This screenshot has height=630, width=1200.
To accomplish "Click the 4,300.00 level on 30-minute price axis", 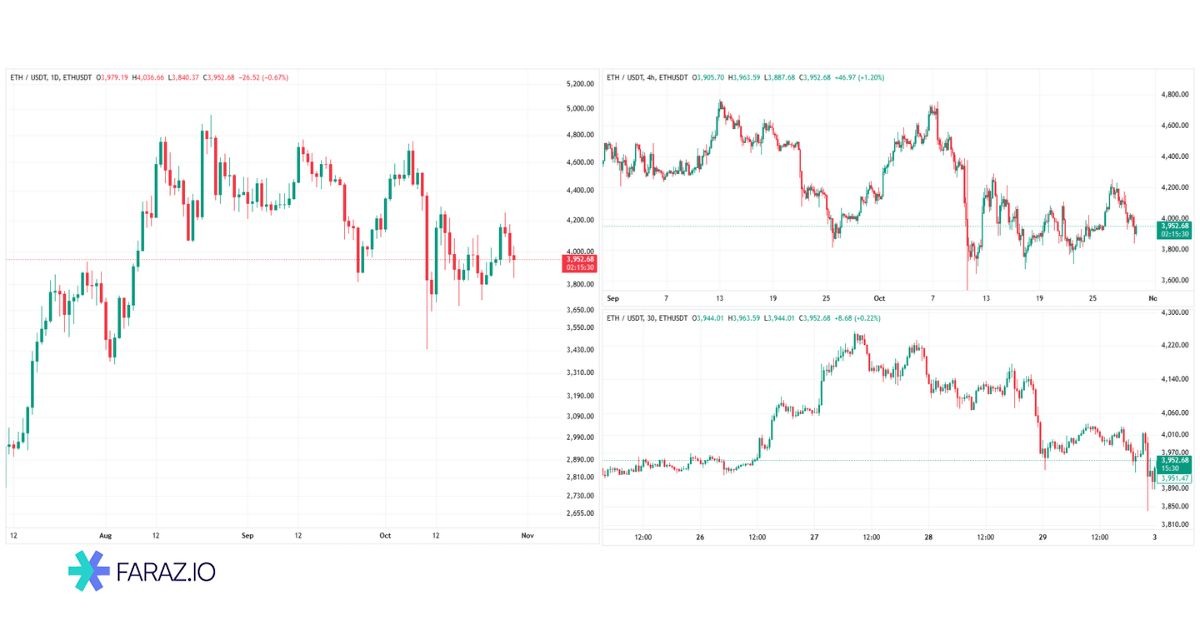I will [1173, 313].
